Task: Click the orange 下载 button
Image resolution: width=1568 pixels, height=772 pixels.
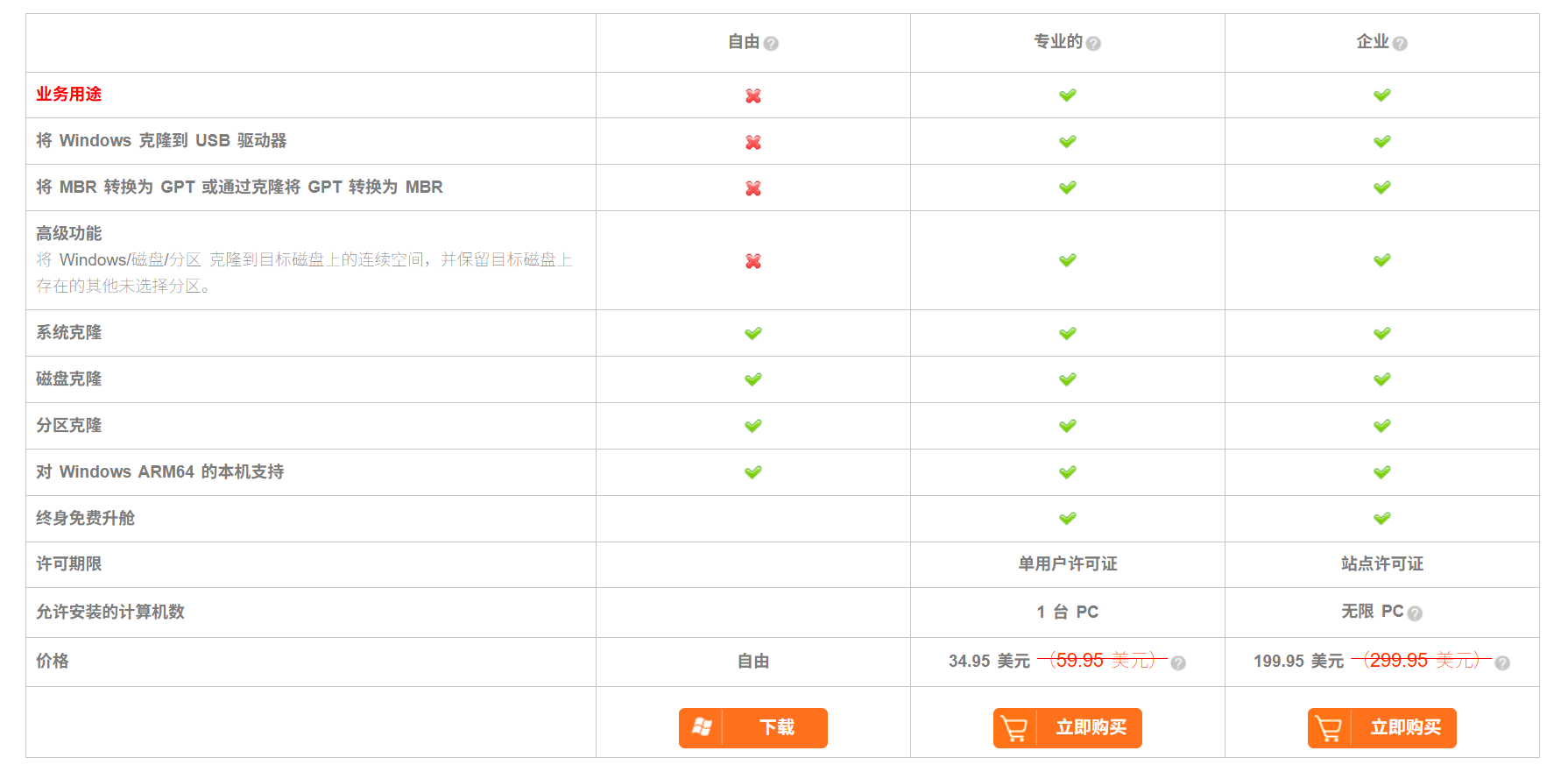Action: pos(753,728)
